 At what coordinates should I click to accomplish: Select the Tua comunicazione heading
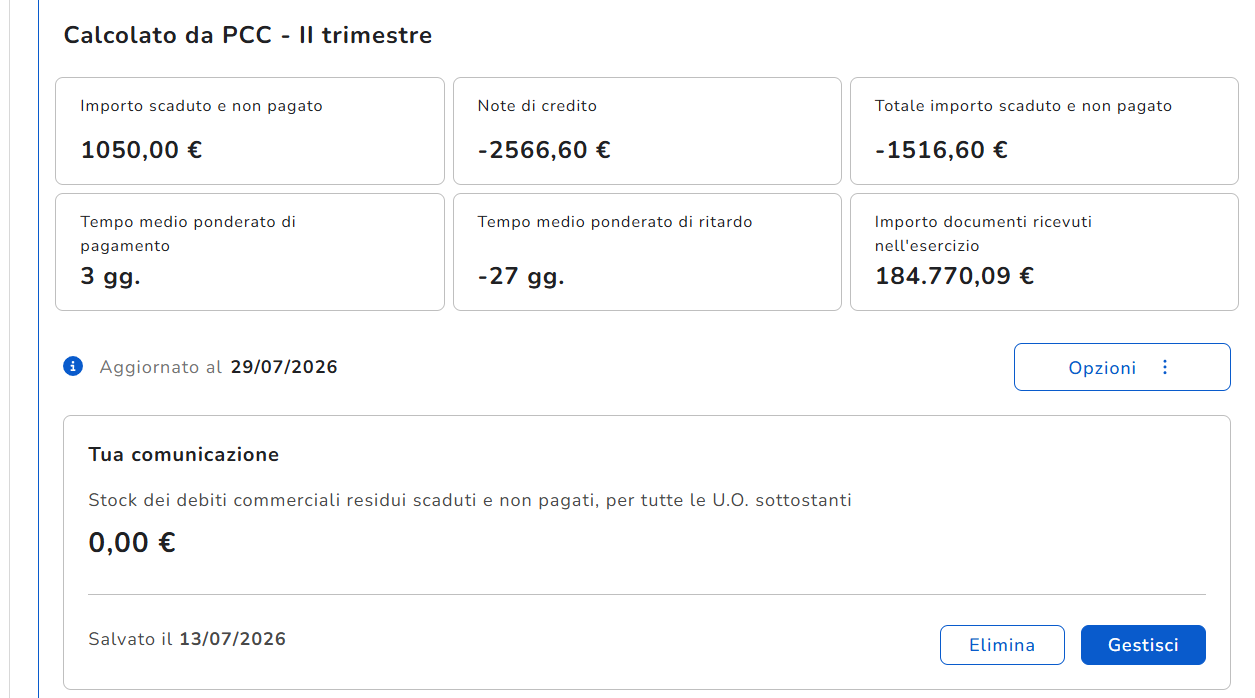click(184, 455)
